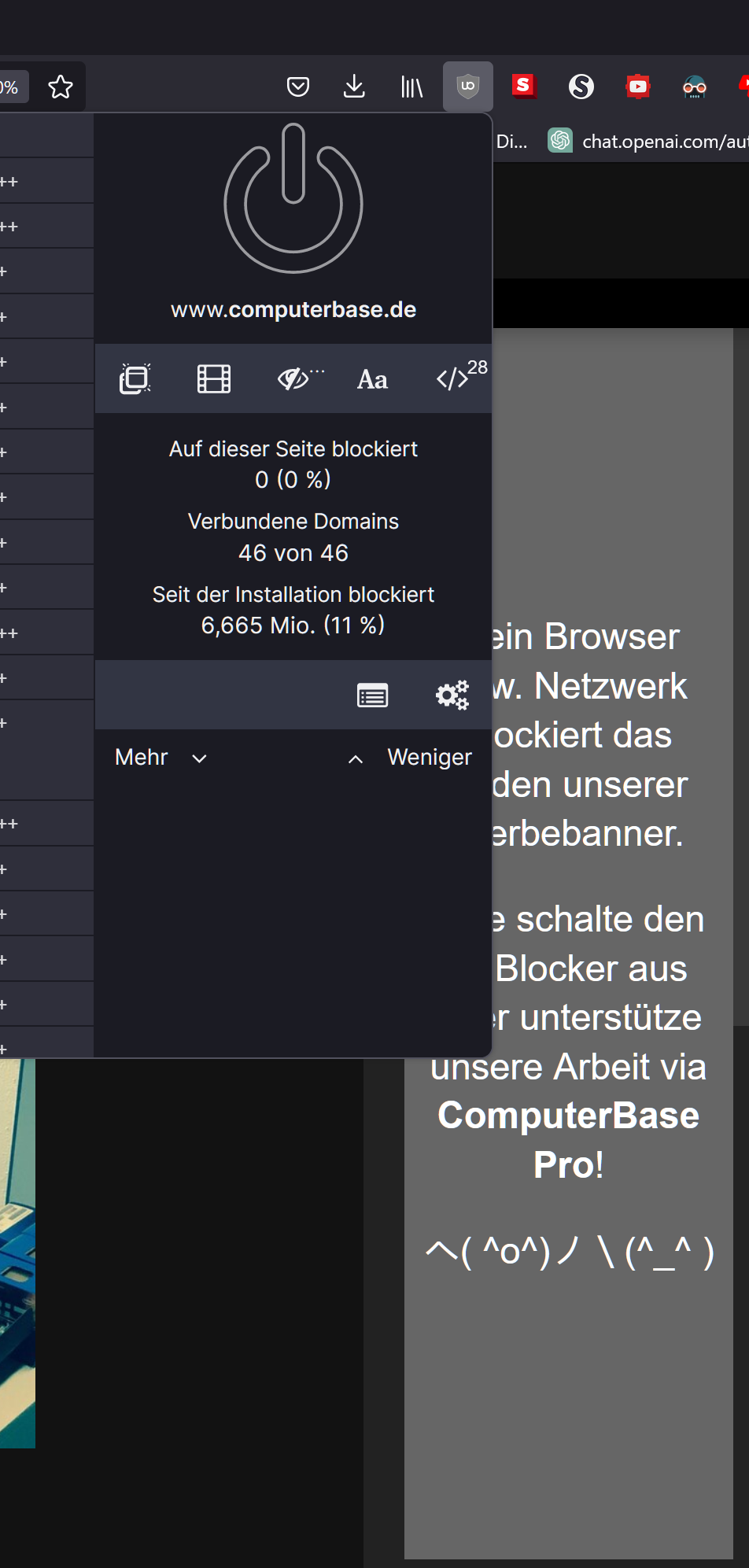This screenshot has width=749, height=1568.
Task: Open Pocket save icon
Action: tap(298, 87)
